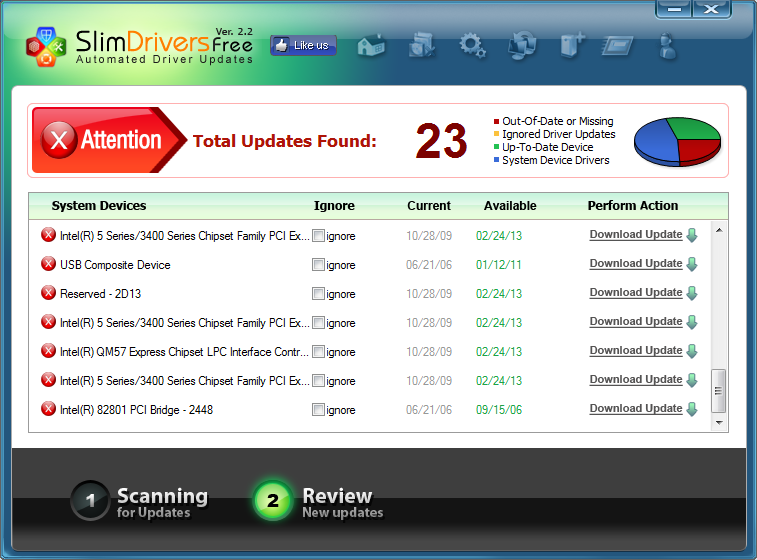757x560 pixels.
Task: Click the Home house icon in toolbar
Action: (371, 45)
